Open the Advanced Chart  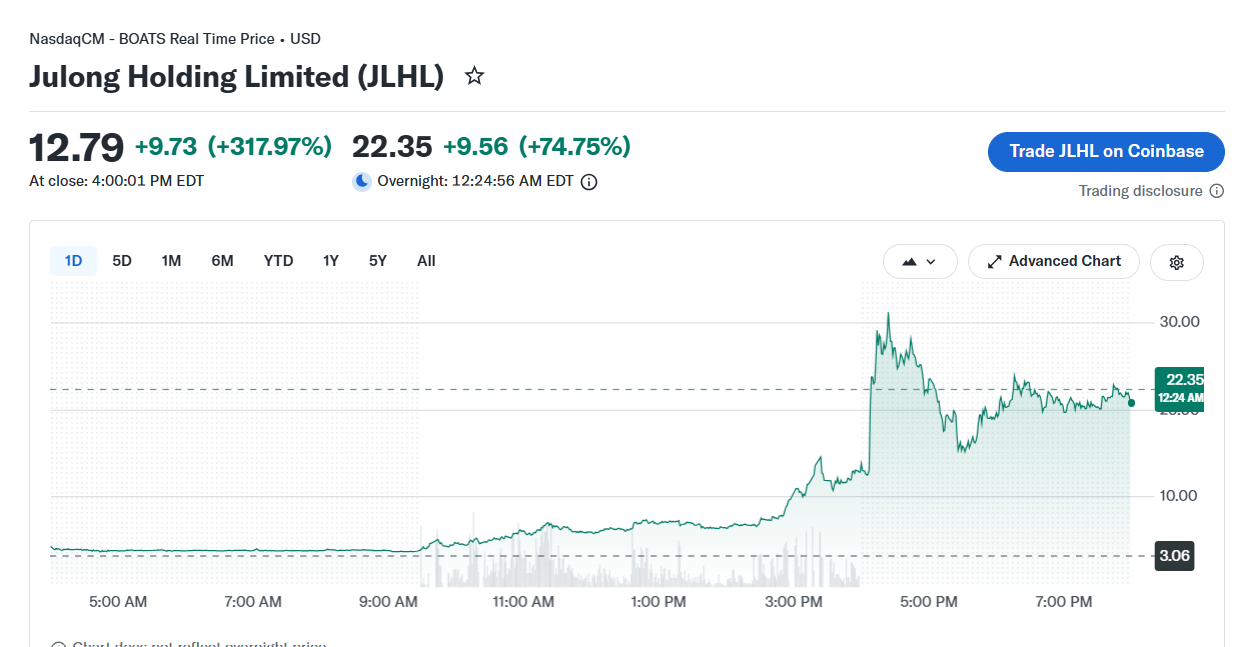[x=1053, y=261]
